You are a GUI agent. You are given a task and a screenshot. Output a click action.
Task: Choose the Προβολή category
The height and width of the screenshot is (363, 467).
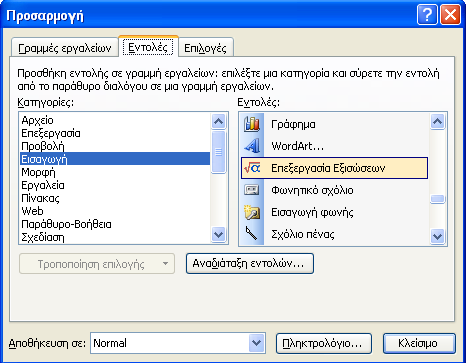[115, 146]
